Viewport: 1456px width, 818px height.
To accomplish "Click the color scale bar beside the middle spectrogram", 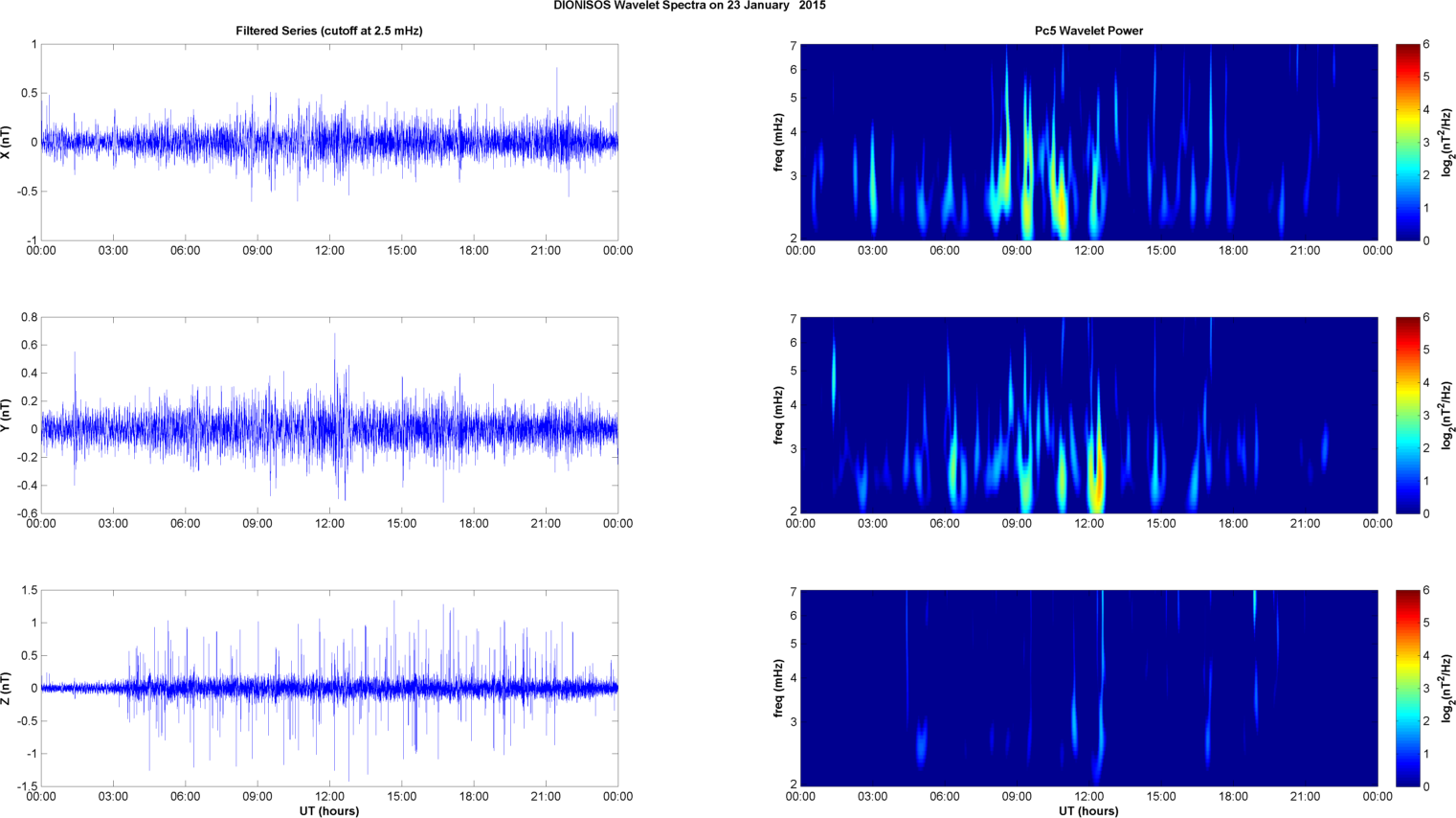I will tap(1407, 415).
